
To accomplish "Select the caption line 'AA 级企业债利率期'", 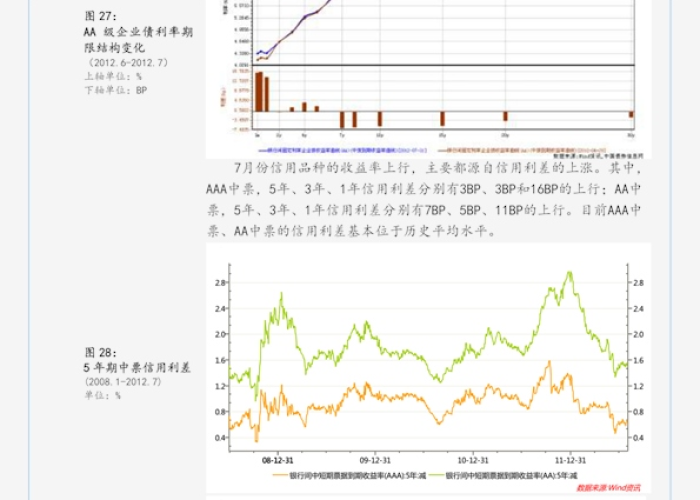I will coord(138,32).
